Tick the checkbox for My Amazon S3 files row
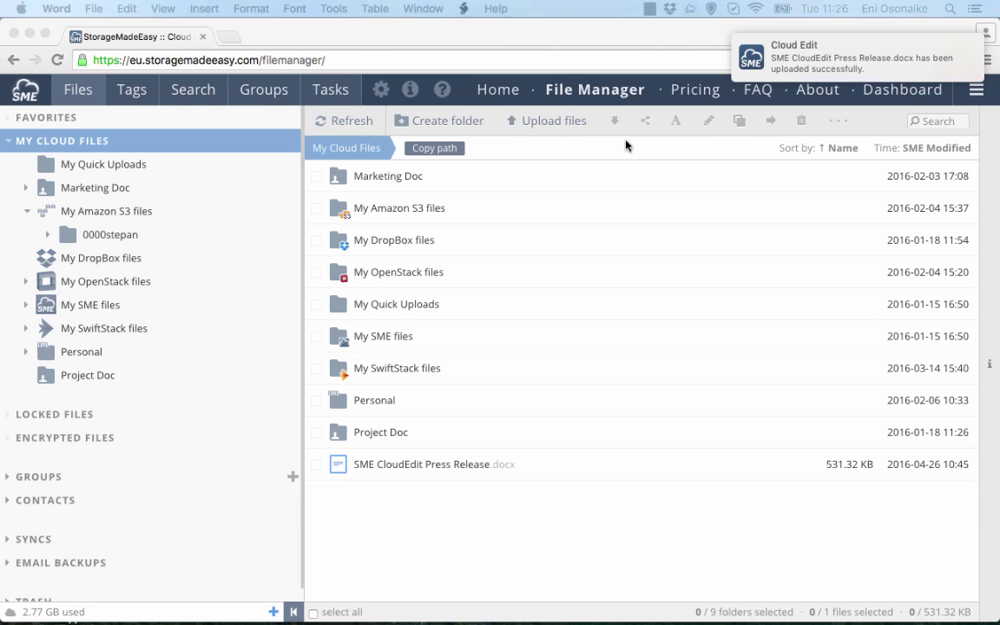Viewport: 1000px width, 625px height. (316, 209)
